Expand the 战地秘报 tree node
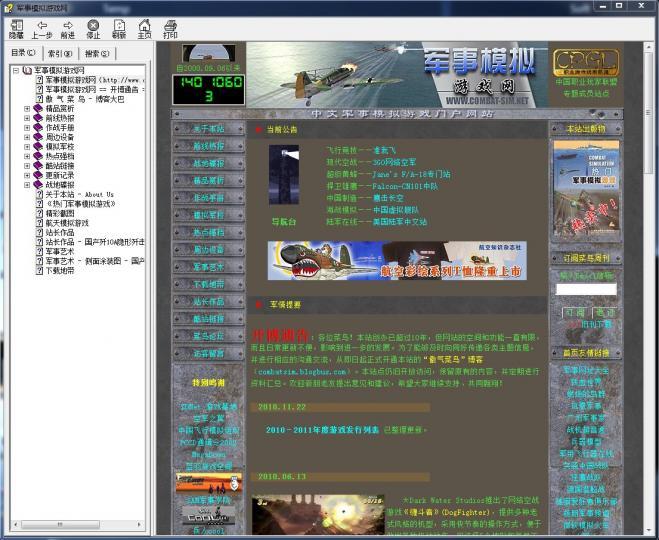This screenshot has width=659, height=540. pos(27,185)
